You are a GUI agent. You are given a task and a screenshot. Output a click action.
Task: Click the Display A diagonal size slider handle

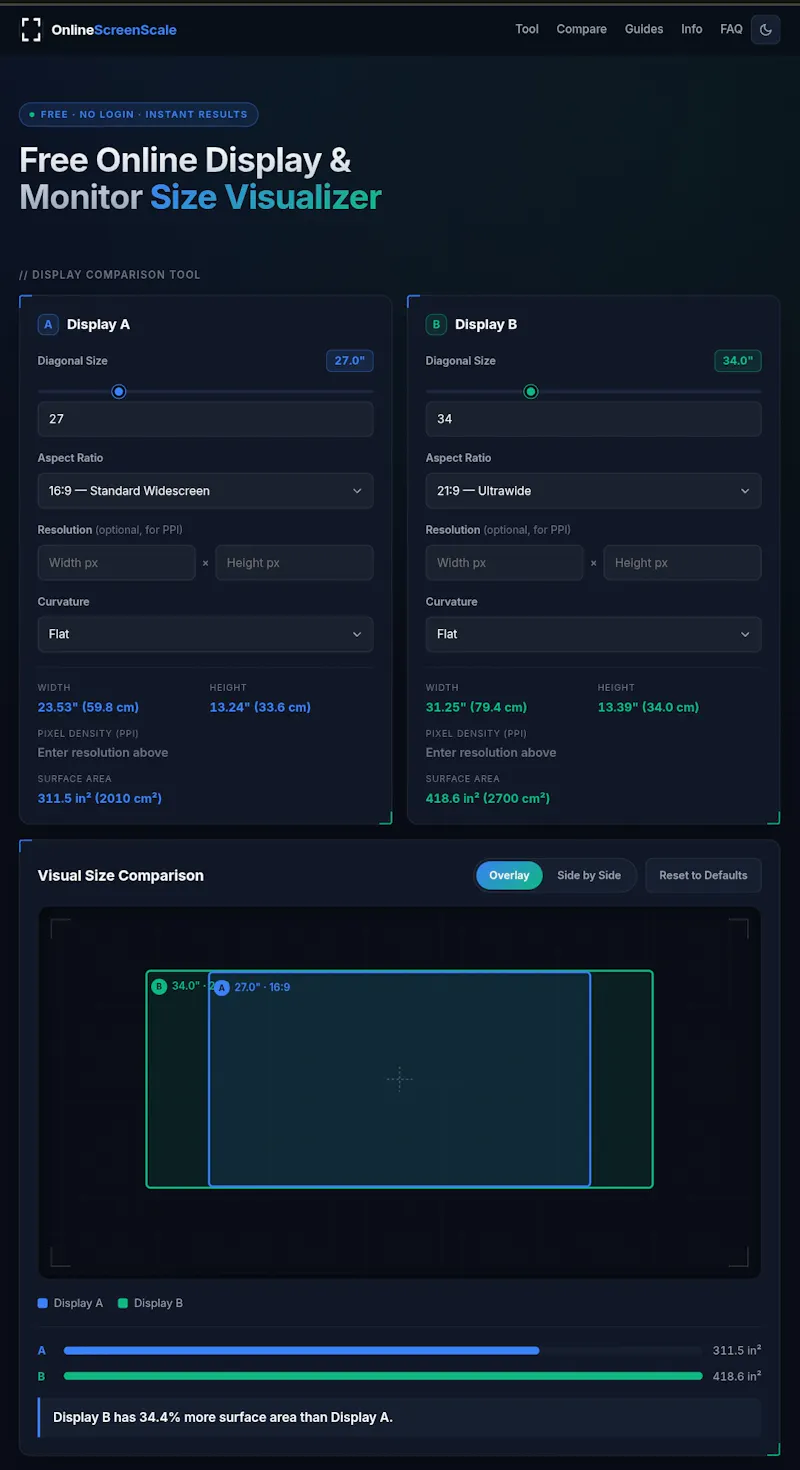(119, 391)
